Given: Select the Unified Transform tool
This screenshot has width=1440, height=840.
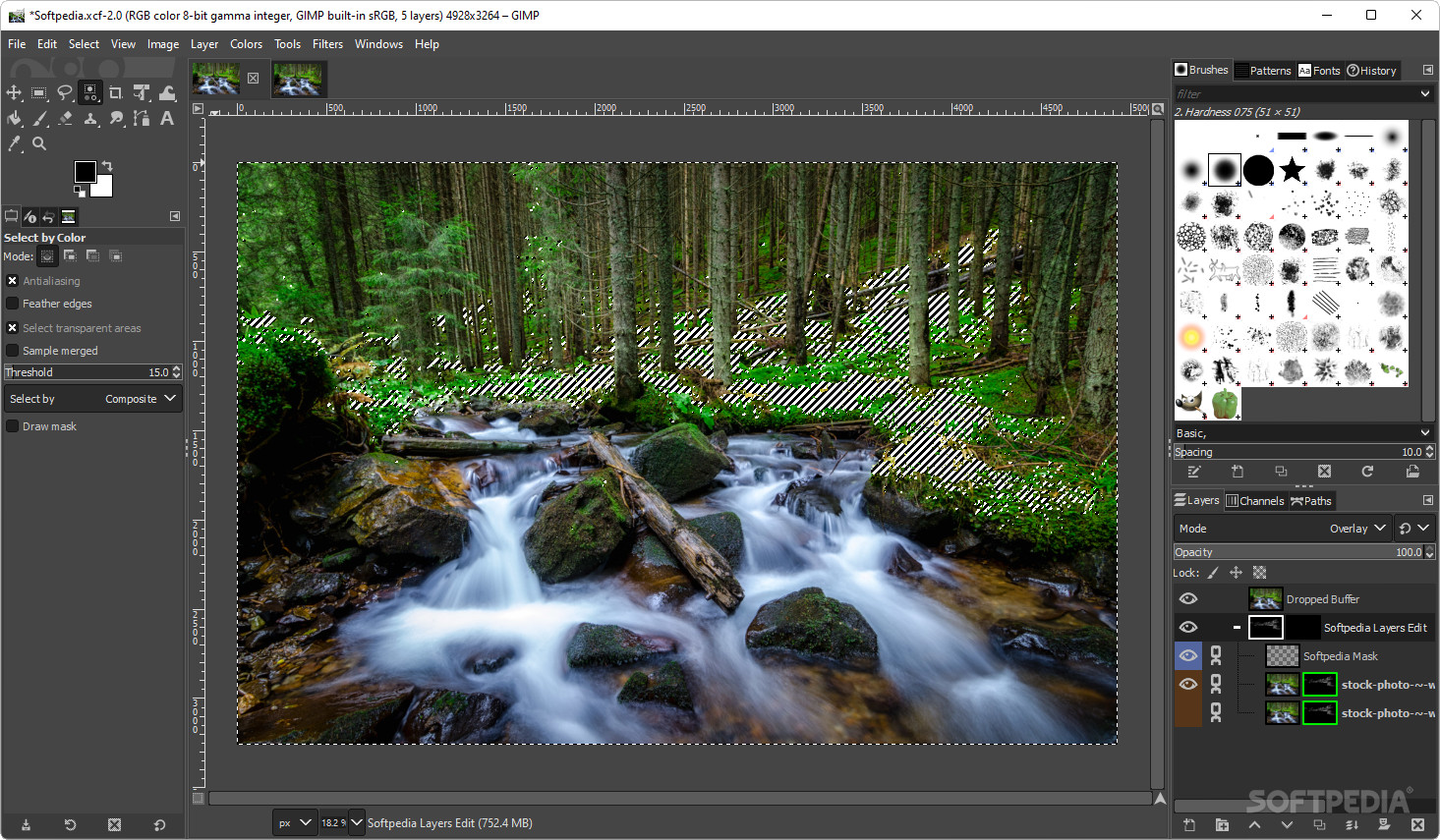Looking at the screenshot, I should coord(142,92).
